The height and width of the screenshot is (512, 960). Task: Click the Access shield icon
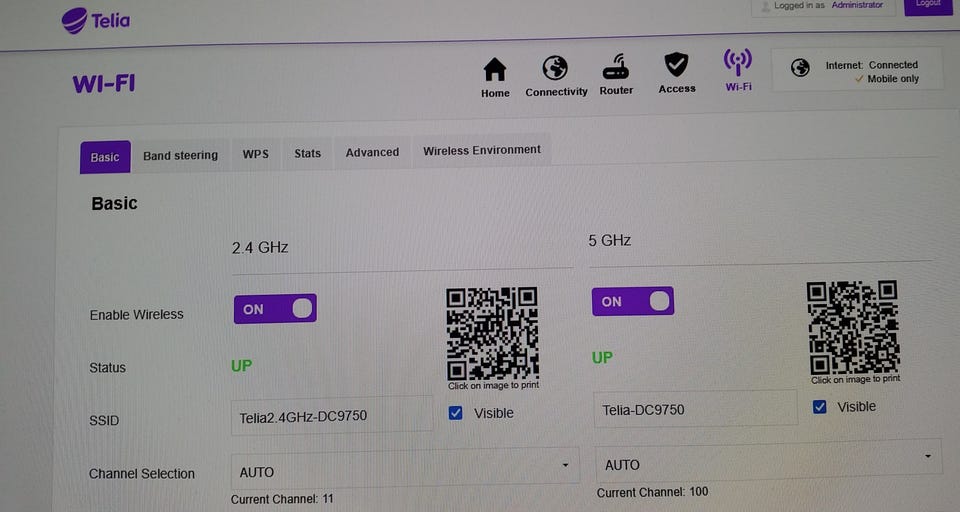[x=676, y=65]
